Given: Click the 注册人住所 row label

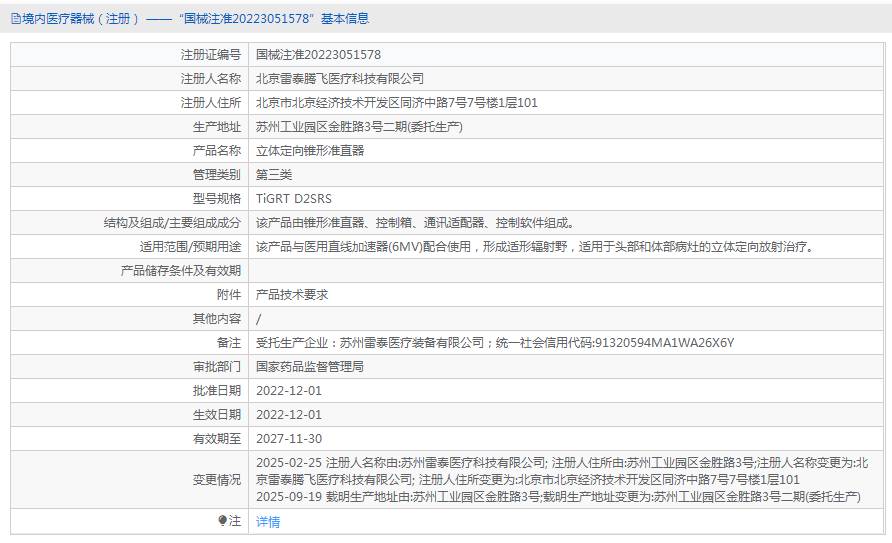Looking at the screenshot, I should (210, 102).
